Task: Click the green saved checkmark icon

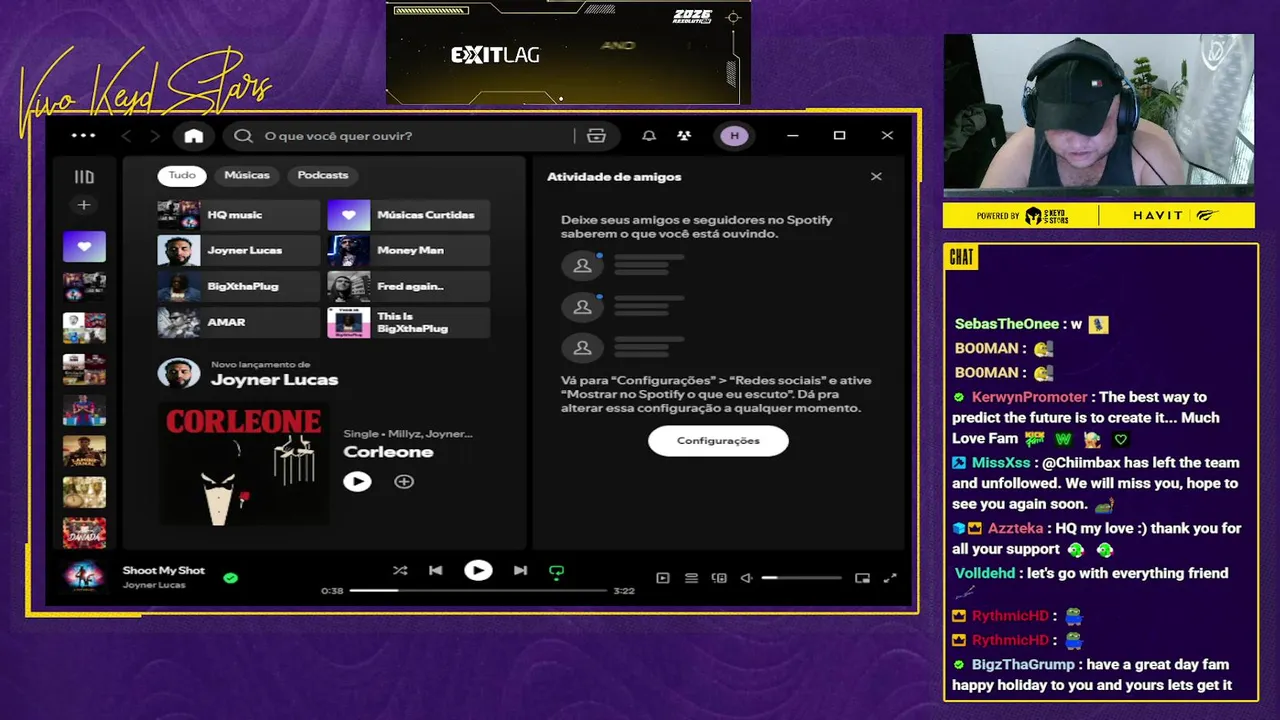Action: 231,578
